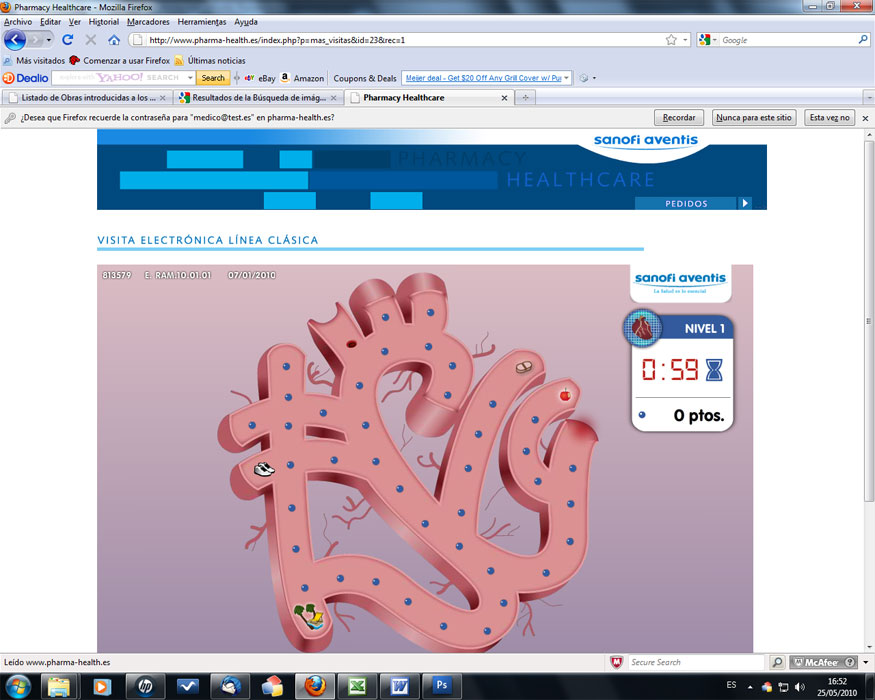Open the Mejier deal grill cover link
Screen dimensions: 875x700
coord(483,78)
